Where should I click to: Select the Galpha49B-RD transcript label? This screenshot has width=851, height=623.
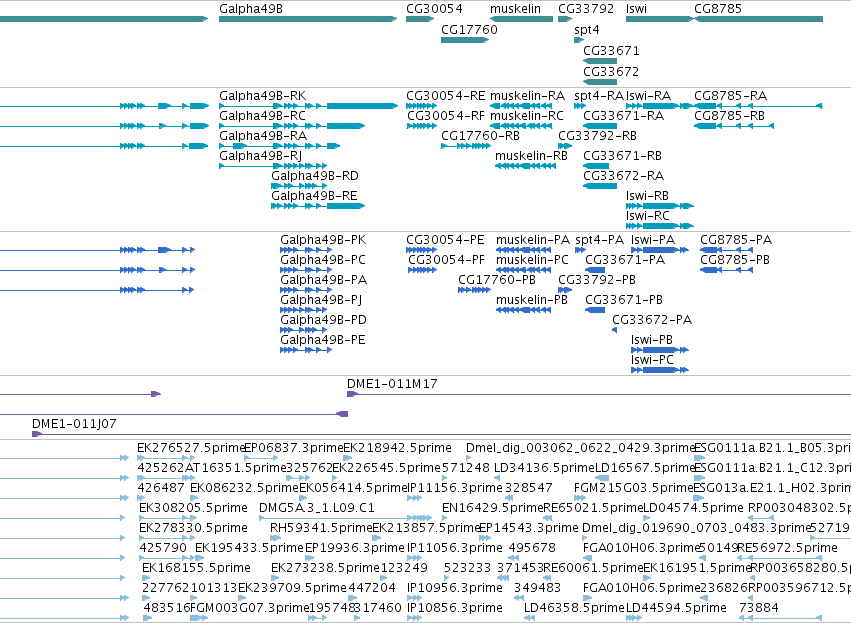[x=315, y=176]
